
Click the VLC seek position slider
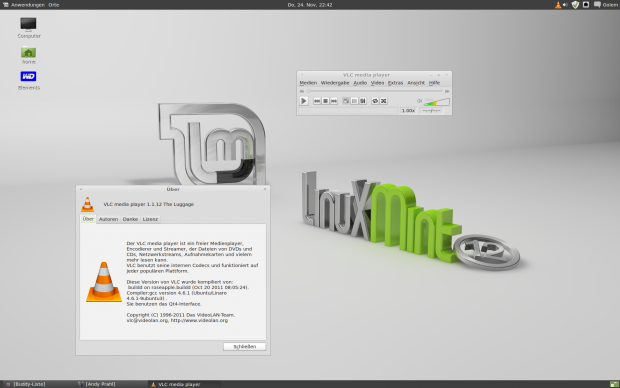tap(375, 91)
